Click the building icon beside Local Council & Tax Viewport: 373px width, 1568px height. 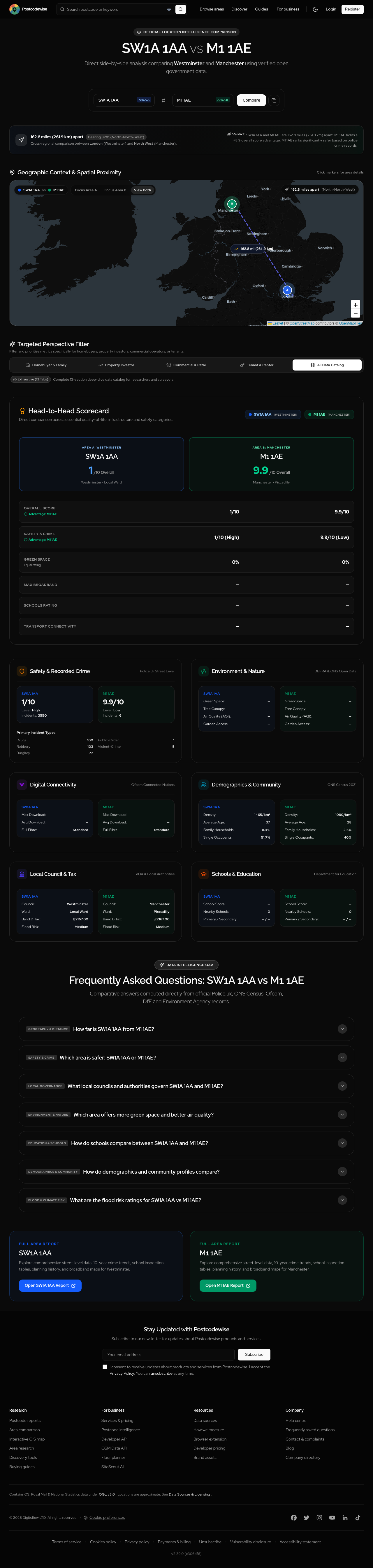pyautogui.click(x=22, y=874)
